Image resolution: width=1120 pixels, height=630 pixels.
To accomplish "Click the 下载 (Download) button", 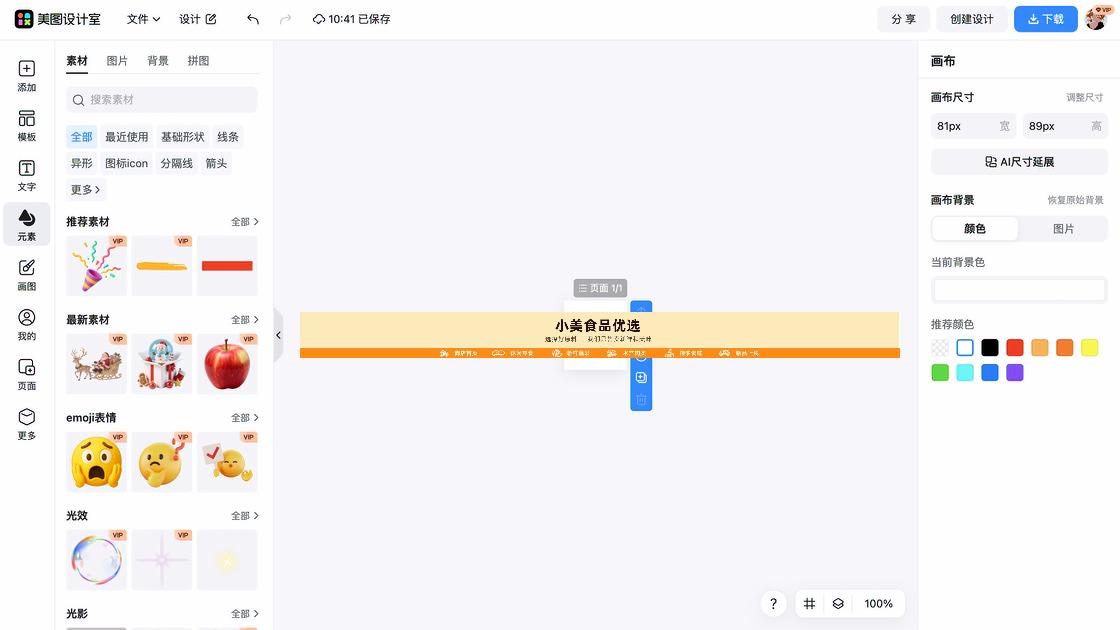I will (x=1045, y=18).
